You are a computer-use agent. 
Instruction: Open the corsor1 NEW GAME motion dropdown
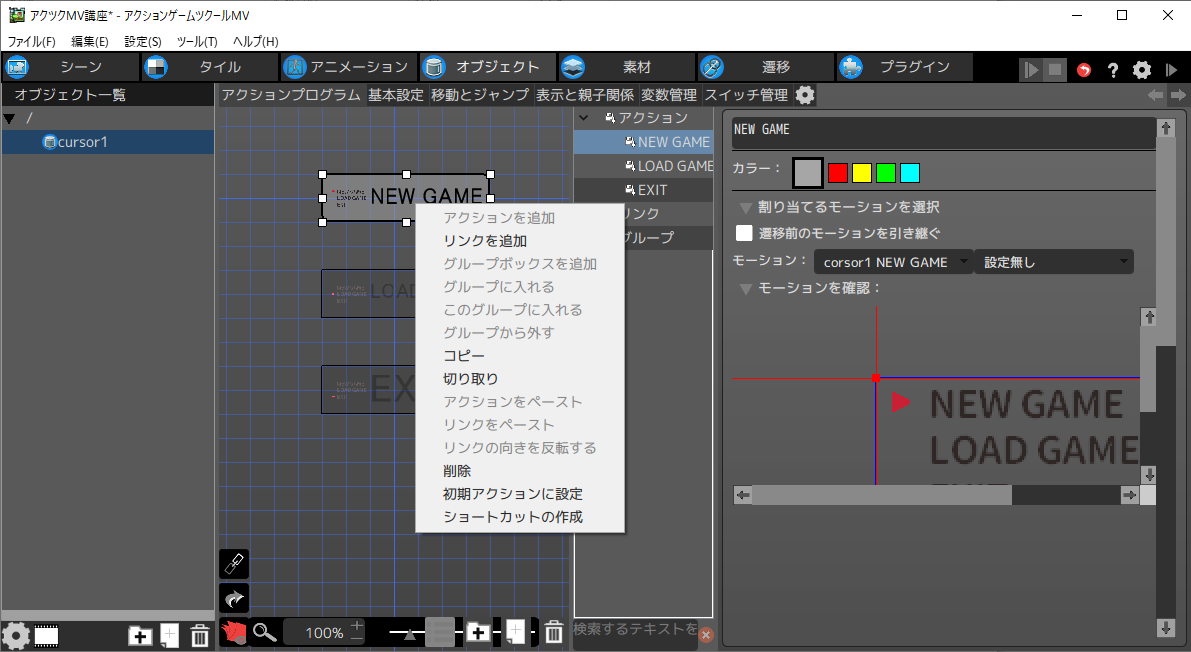point(893,262)
